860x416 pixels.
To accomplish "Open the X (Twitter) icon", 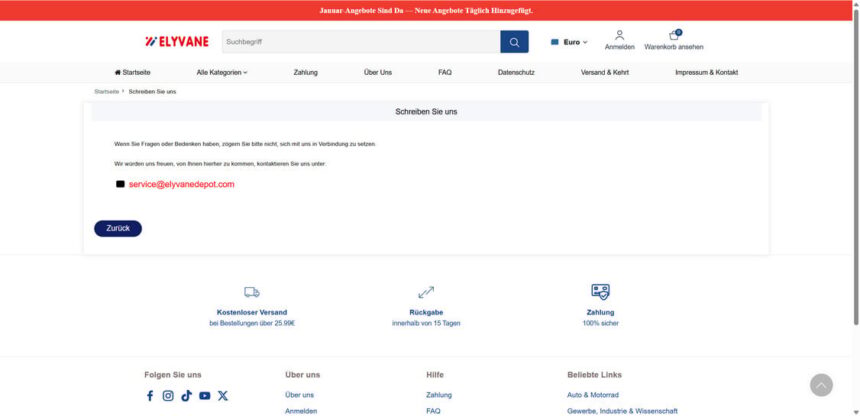I will tap(223, 396).
